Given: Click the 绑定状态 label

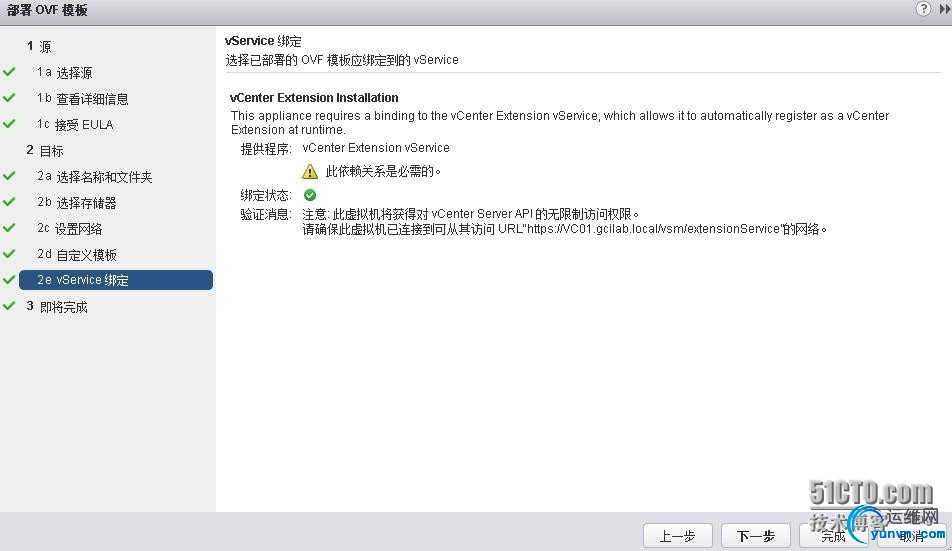Looking at the screenshot, I should click(x=266, y=195).
